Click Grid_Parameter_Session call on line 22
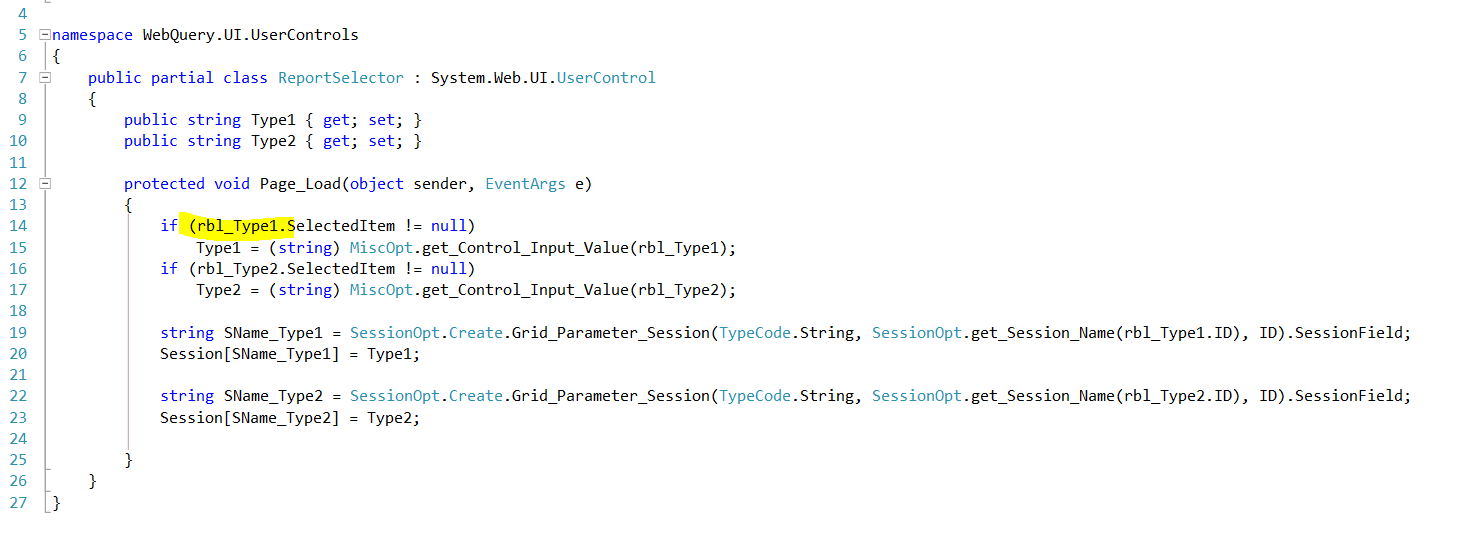 coord(609,396)
